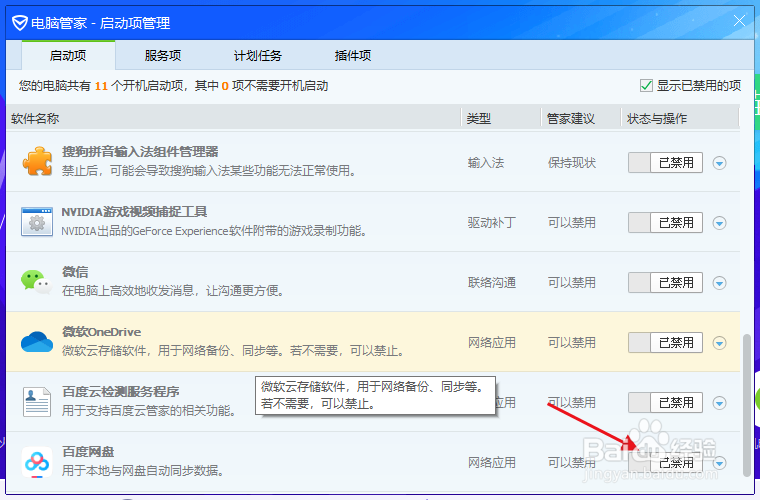Toggle the NVIDIA游戏视频捕捉工具 已禁用 switch
This screenshot has height=500, width=760.
coord(665,223)
